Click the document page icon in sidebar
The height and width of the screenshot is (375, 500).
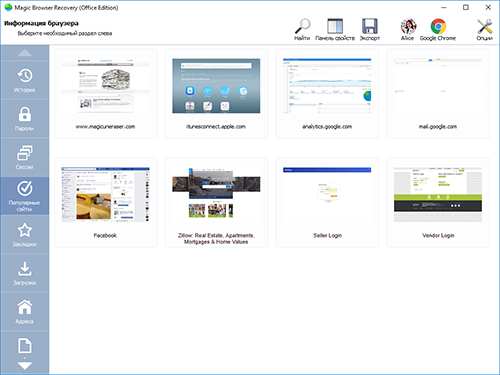pos(25,346)
